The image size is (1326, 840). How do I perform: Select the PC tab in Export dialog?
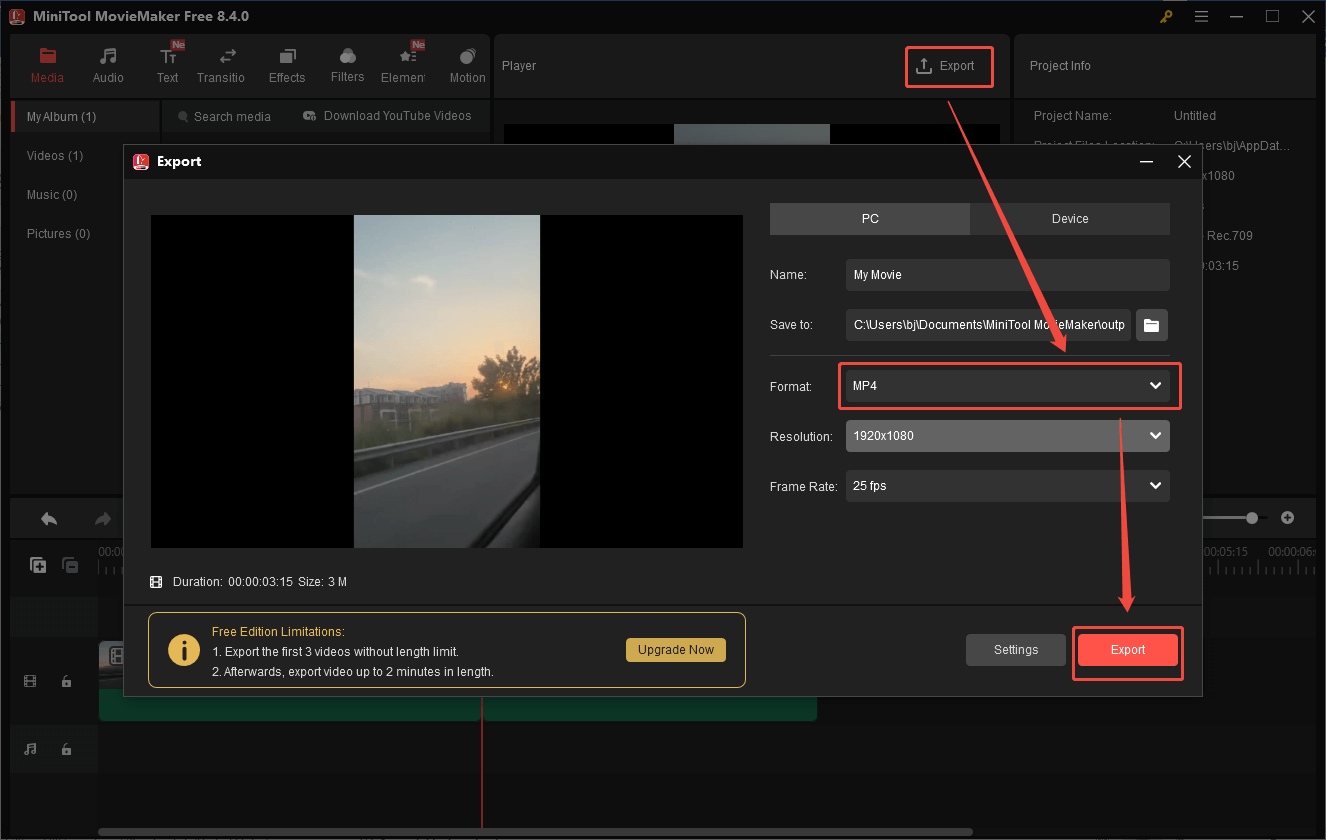point(869,218)
